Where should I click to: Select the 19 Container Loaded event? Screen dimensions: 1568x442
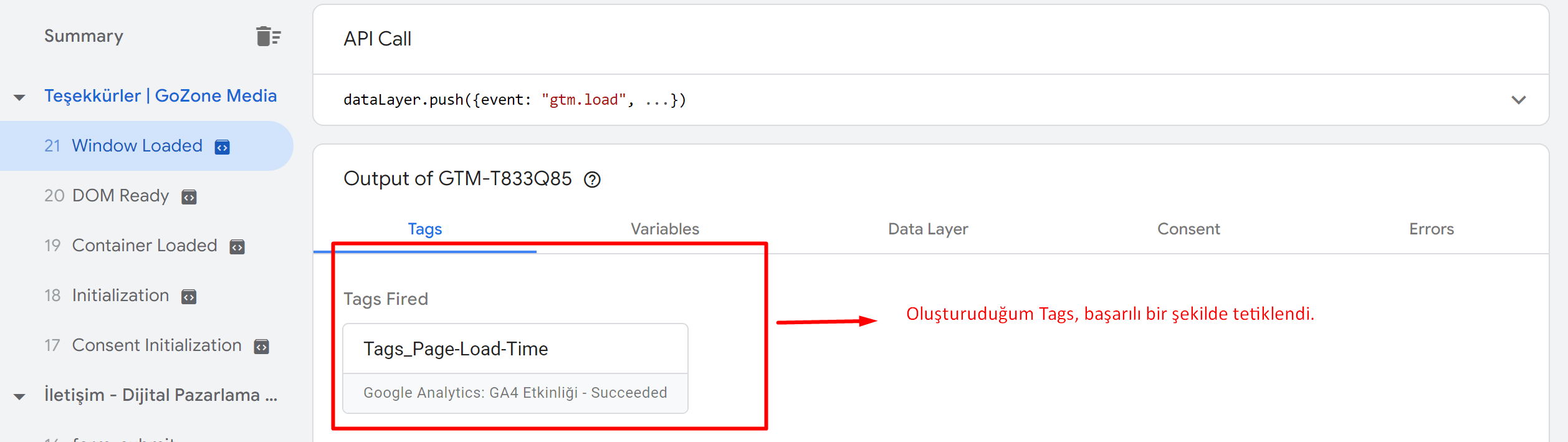click(x=144, y=246)
